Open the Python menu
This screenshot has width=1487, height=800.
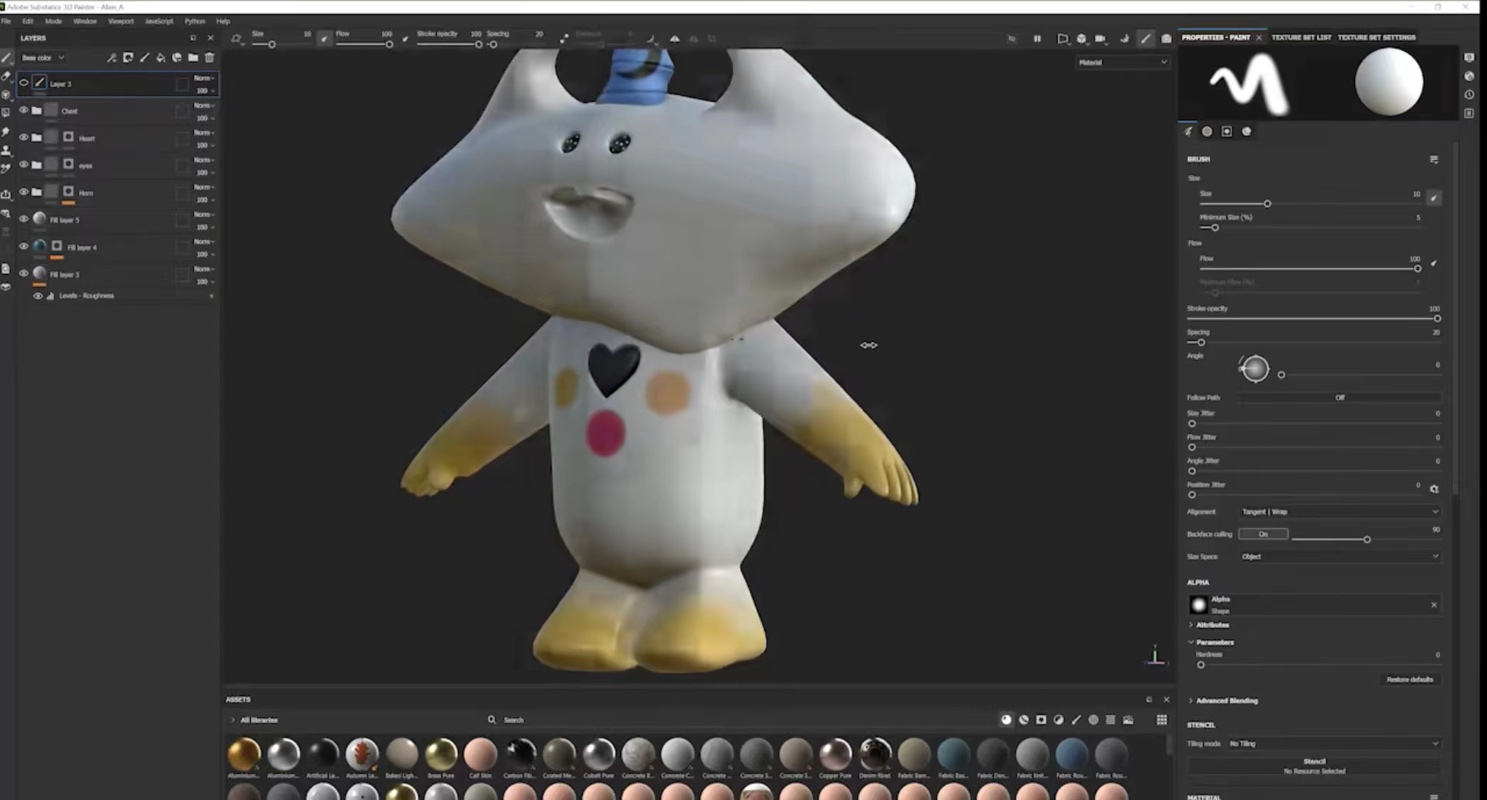[x=194, y=21]
